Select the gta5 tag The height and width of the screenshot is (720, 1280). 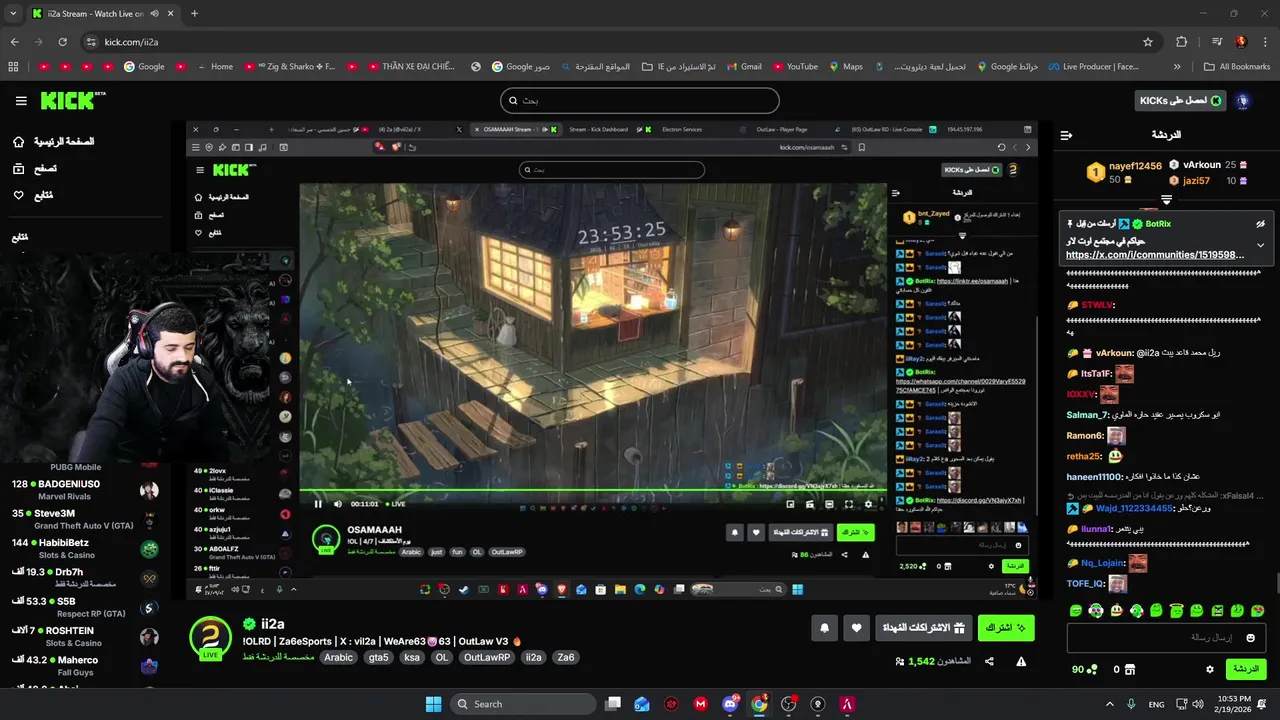click(x=378, y=657)
